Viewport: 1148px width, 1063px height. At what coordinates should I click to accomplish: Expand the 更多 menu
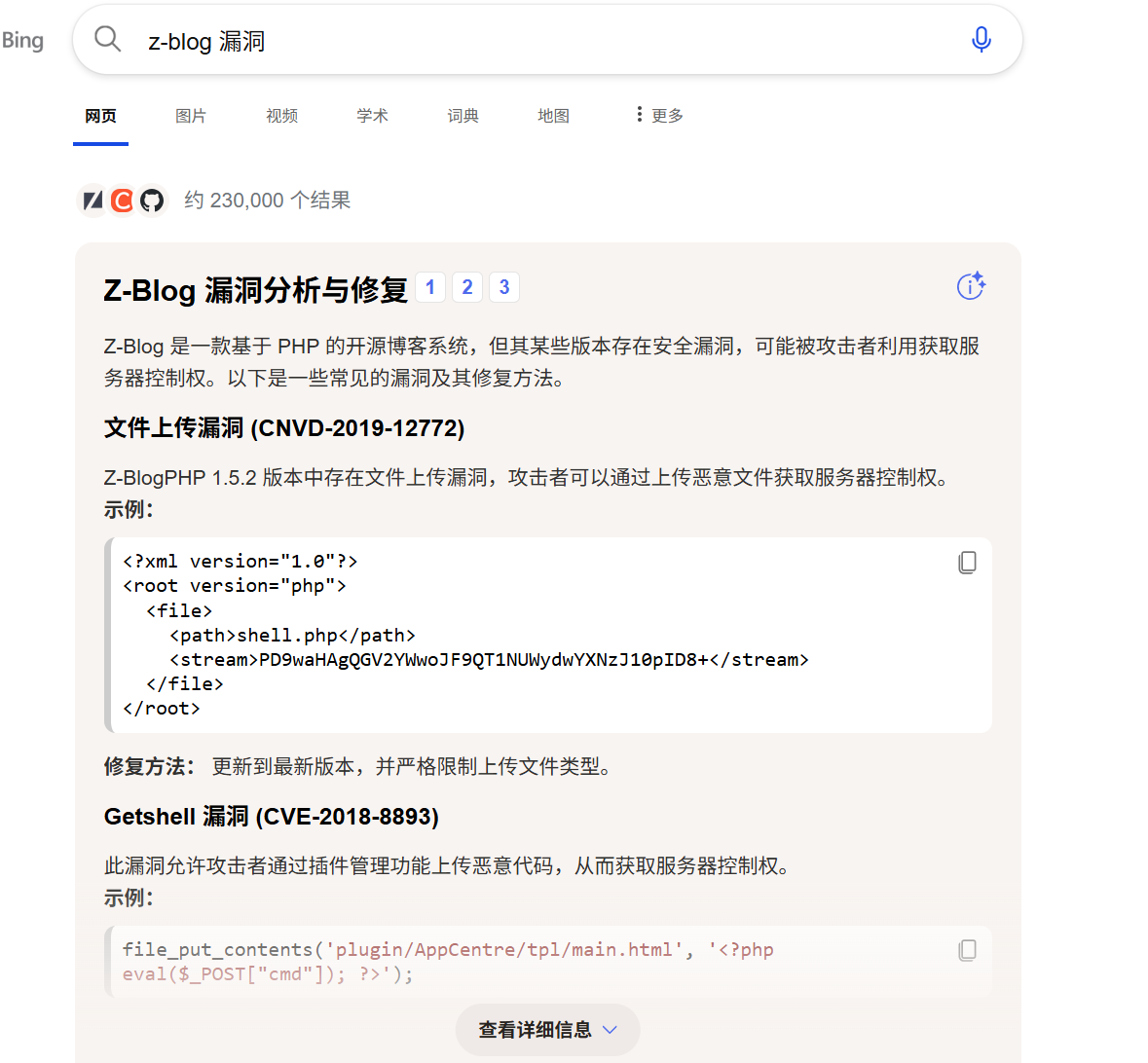[x=659, y=115]
